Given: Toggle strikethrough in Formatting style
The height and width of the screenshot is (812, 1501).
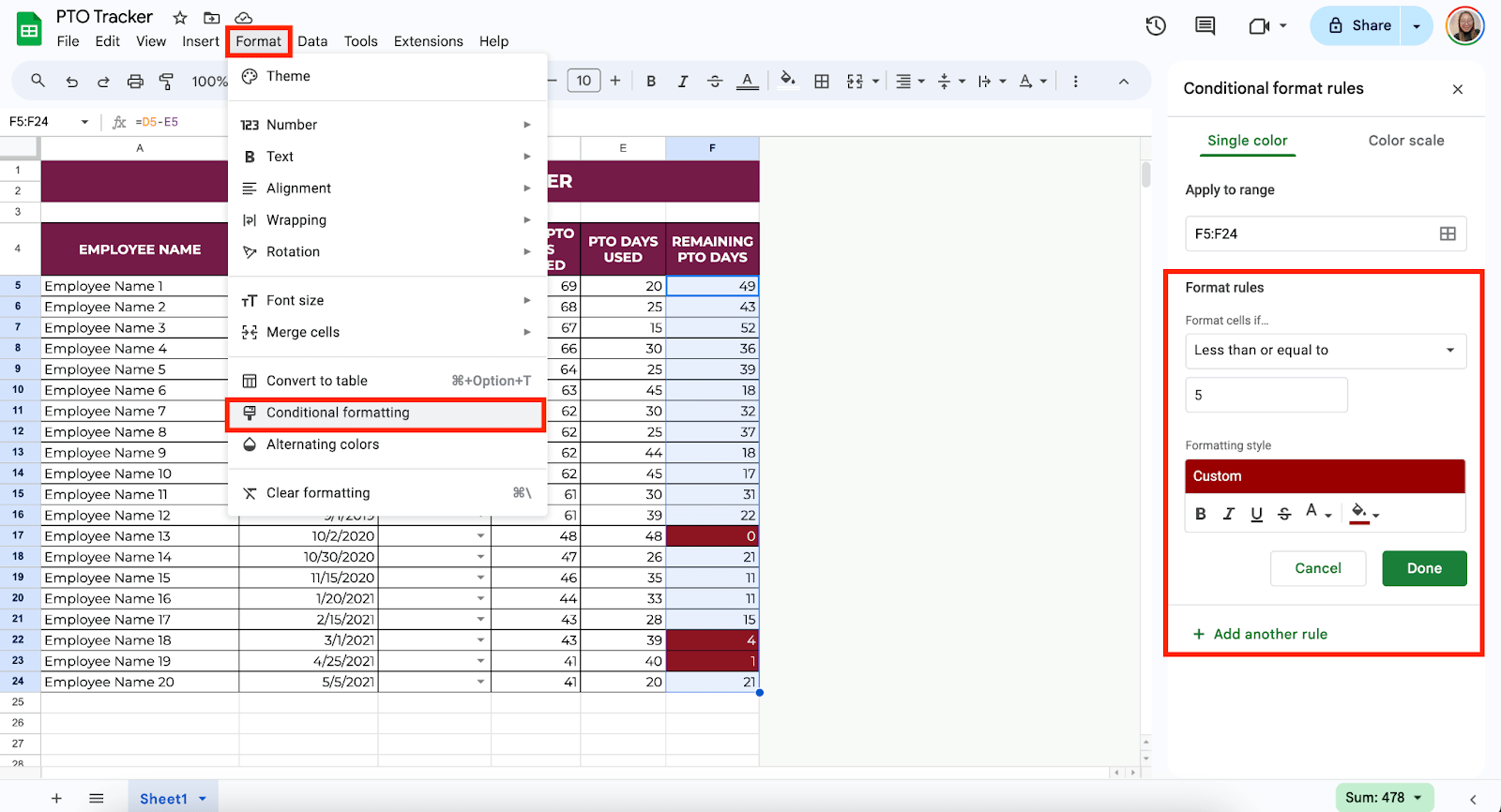Looking at the screenshot, I should point(1284,514).
